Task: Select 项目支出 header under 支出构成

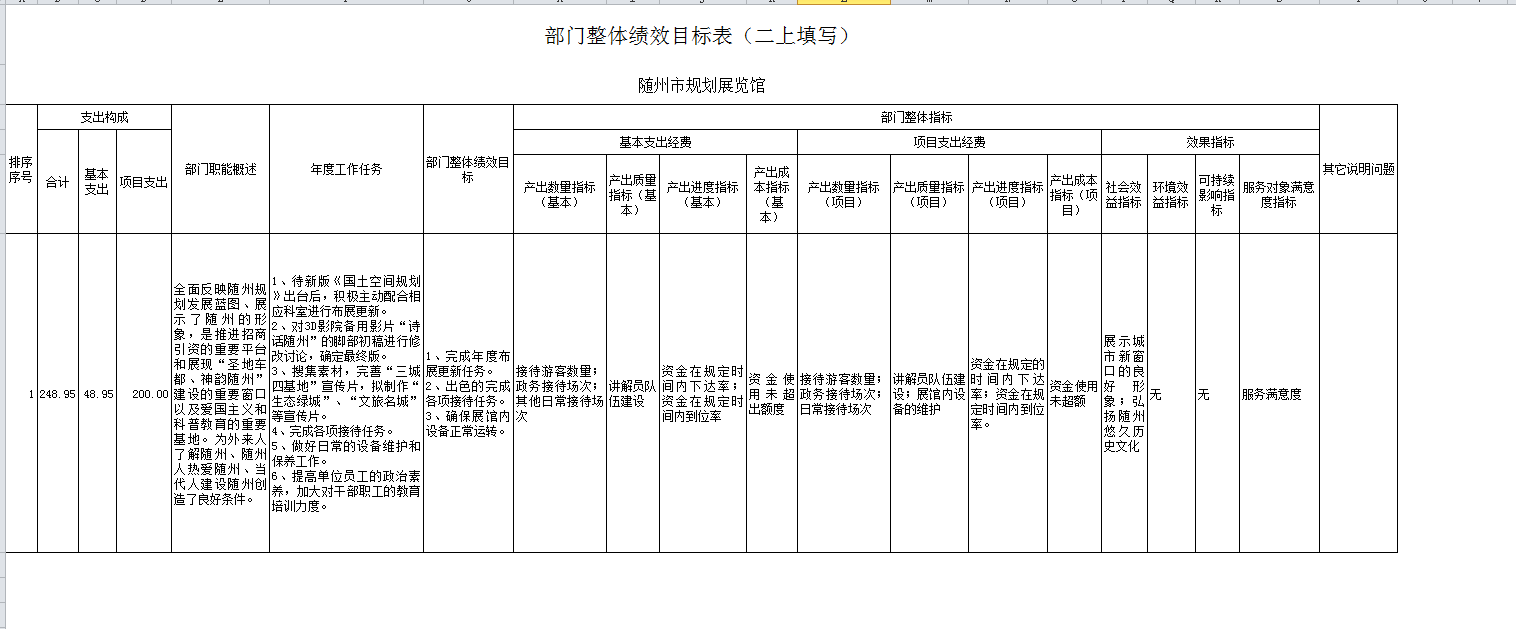Action: (144, 182)
